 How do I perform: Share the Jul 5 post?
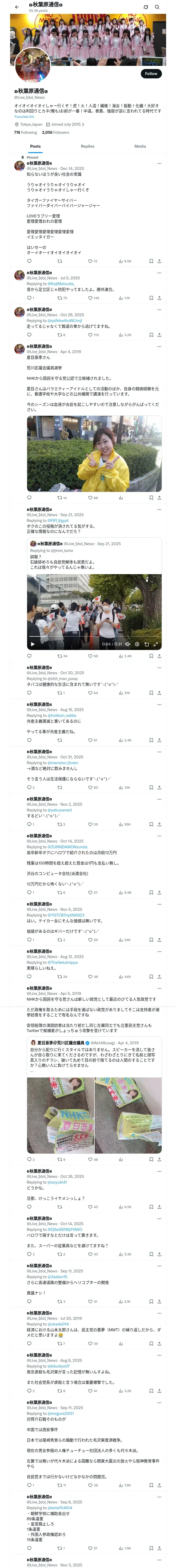(159, 298)
